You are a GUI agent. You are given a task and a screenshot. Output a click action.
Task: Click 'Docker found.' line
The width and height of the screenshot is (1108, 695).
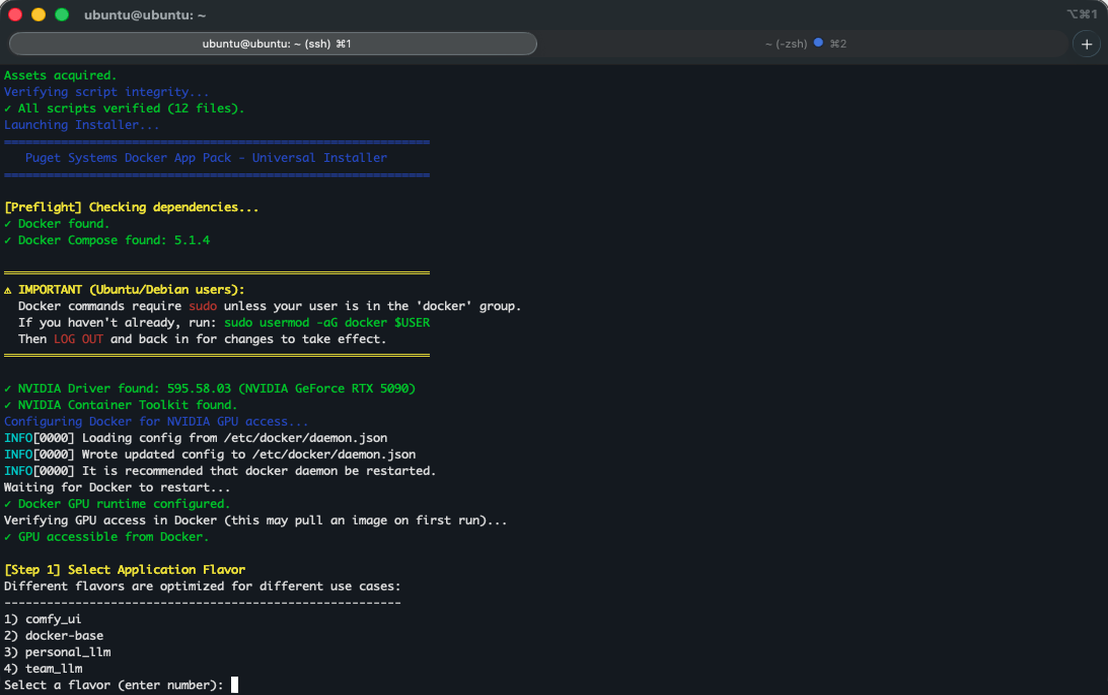tap(57, 224)
